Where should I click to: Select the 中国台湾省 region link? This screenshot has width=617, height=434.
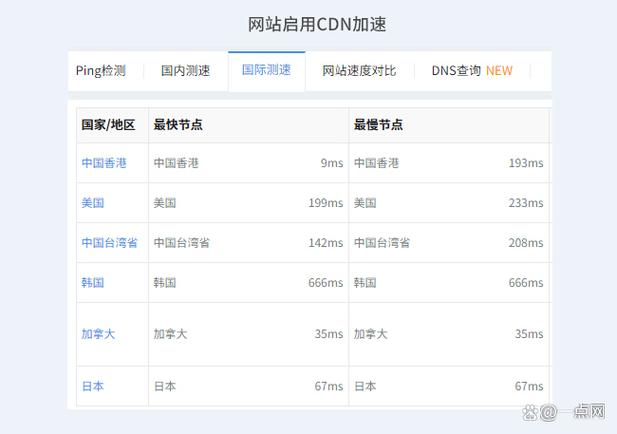[110, 243]
